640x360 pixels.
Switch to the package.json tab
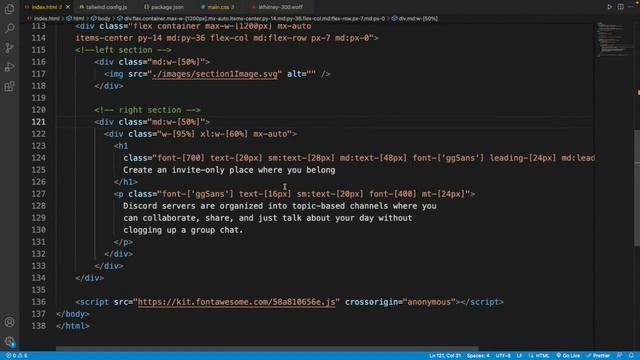(164, 7)
